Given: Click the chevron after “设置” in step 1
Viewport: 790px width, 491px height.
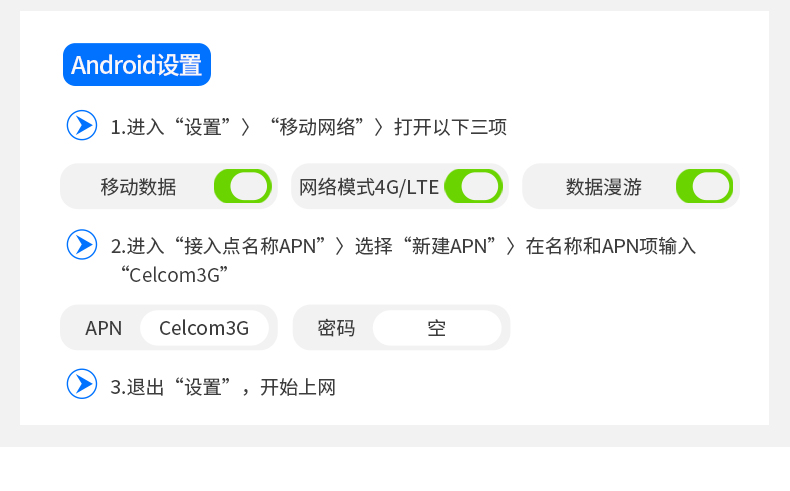Looking at the screenshot, I should [245, 127].
